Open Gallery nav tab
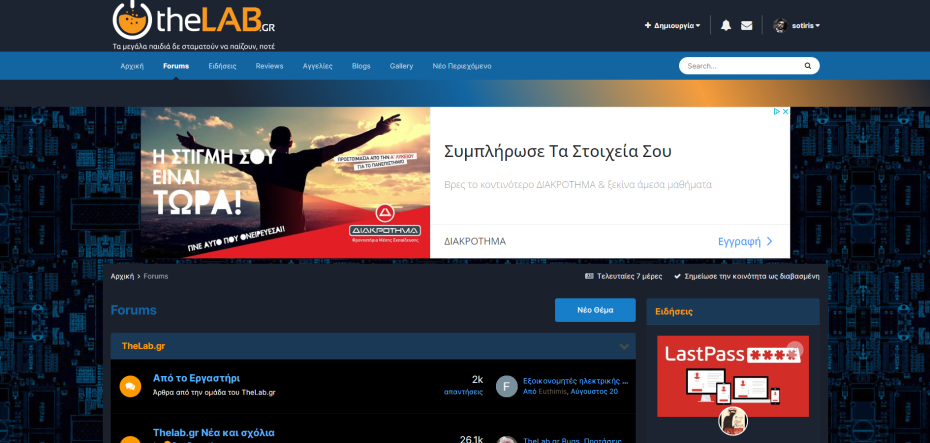This screenshot has height=443, width=930. tap(402, 66)
